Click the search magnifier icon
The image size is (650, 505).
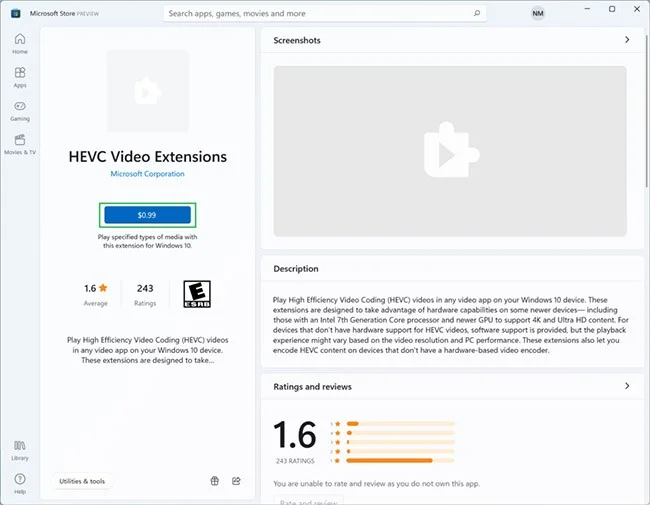tap(477, 13)
